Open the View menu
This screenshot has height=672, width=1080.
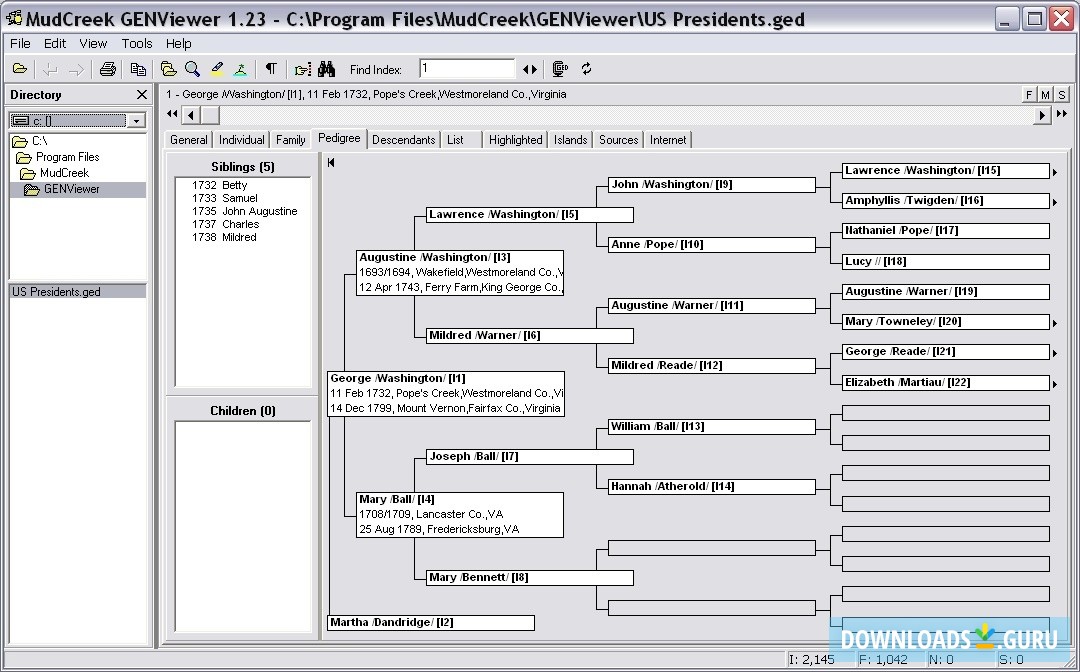click(93, 43)
